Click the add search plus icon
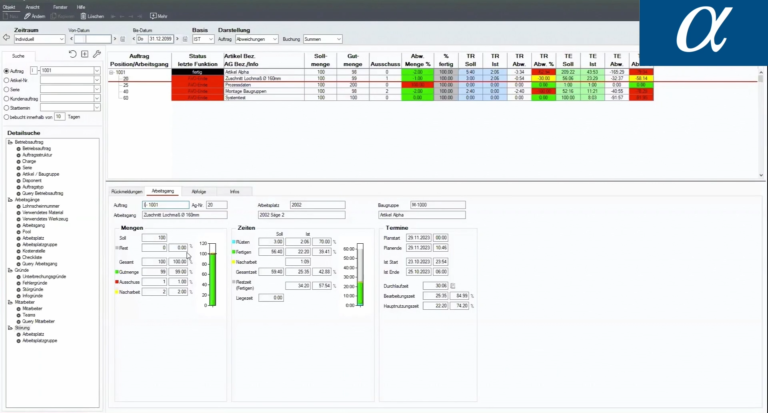Screen dimensions: 768x413 [84, 53]
